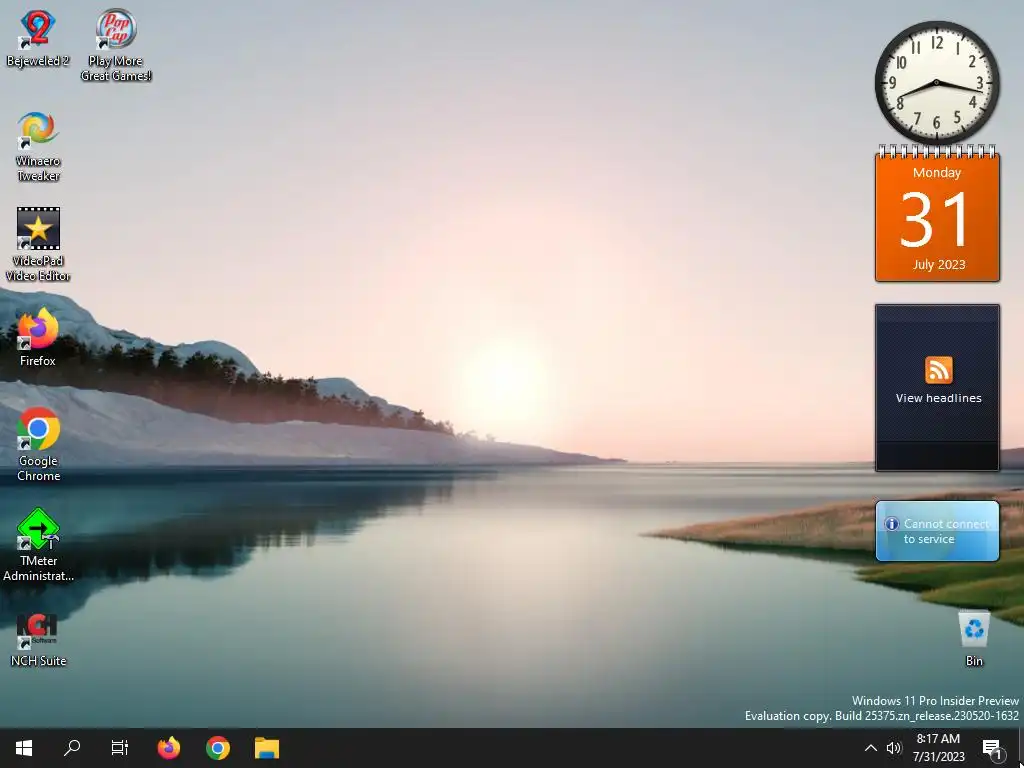Click the orange RSS feed icon
Viewport: 1024px width, 768px height.
click(x=938, y=370)
